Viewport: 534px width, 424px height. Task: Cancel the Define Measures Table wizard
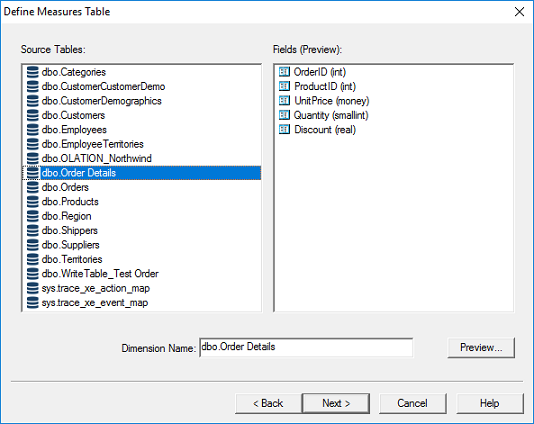click(412, 404)
